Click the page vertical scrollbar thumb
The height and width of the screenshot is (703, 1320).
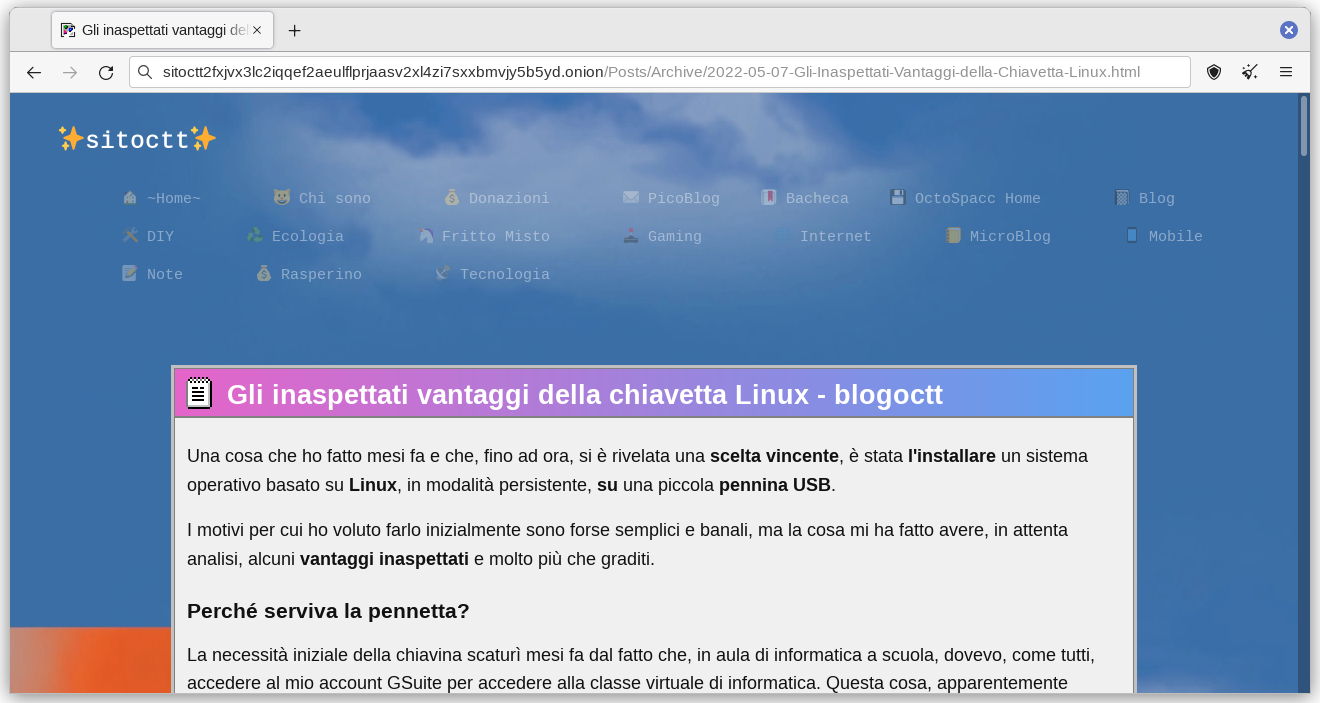point(1303,126)
